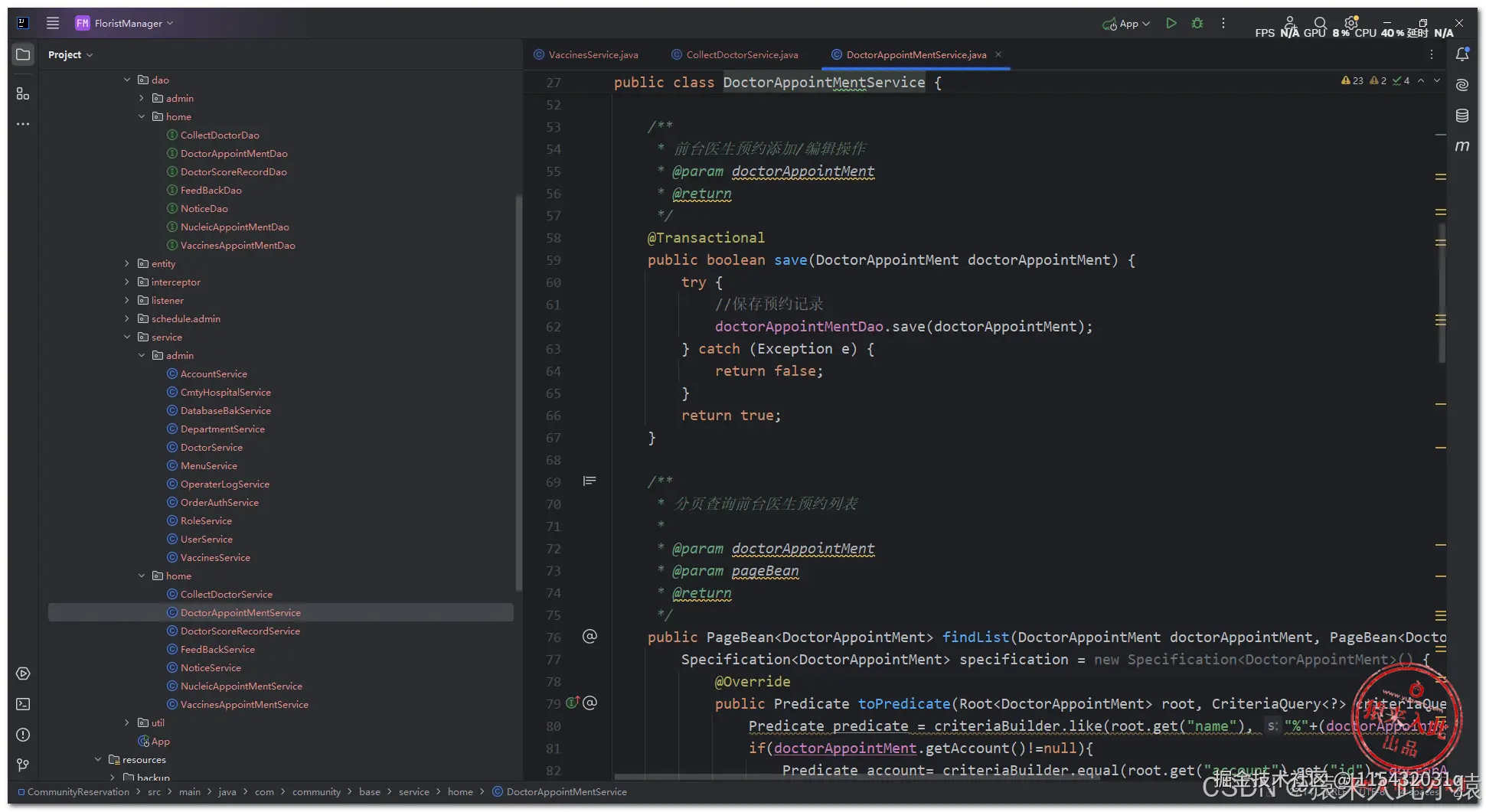Run the App configuration

click(x=1171, y=23)
